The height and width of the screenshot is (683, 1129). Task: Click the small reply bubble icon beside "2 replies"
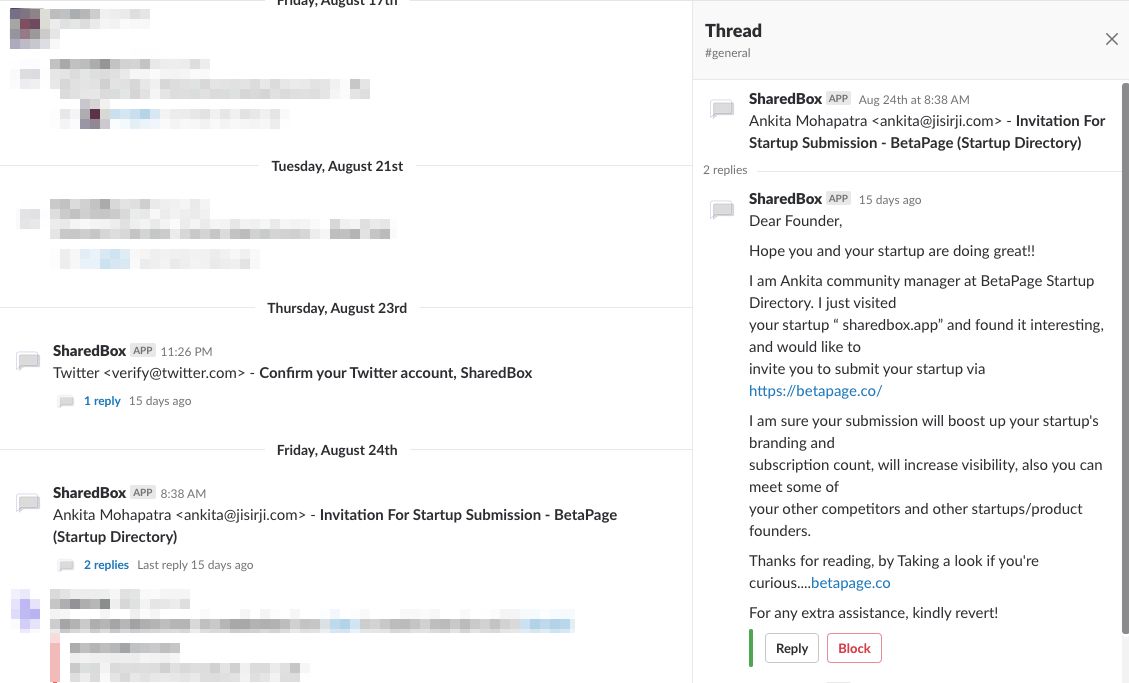[x=66, y=564]
